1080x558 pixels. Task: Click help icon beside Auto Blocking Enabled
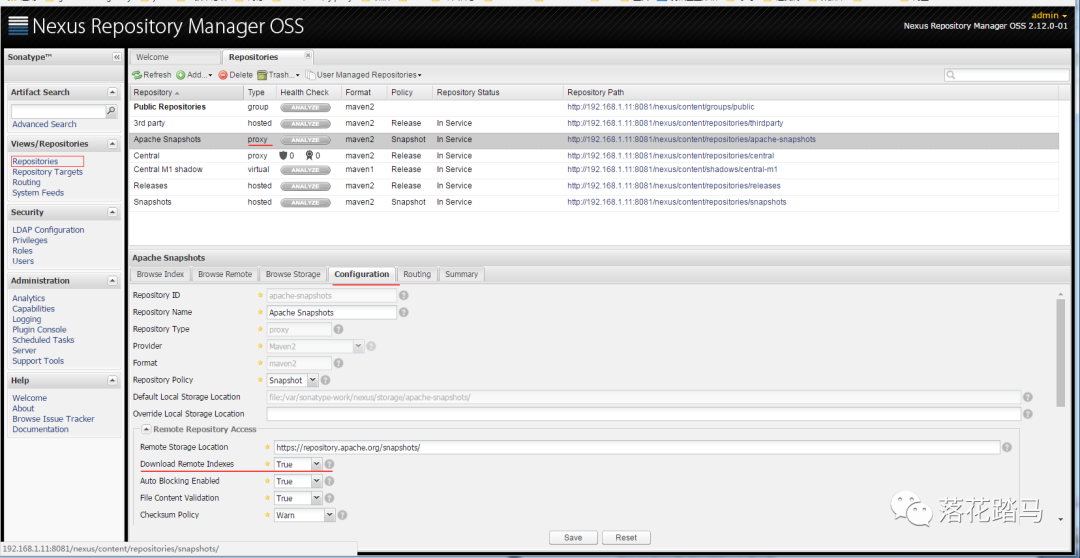pyautogui.click(x=329, y=482)
